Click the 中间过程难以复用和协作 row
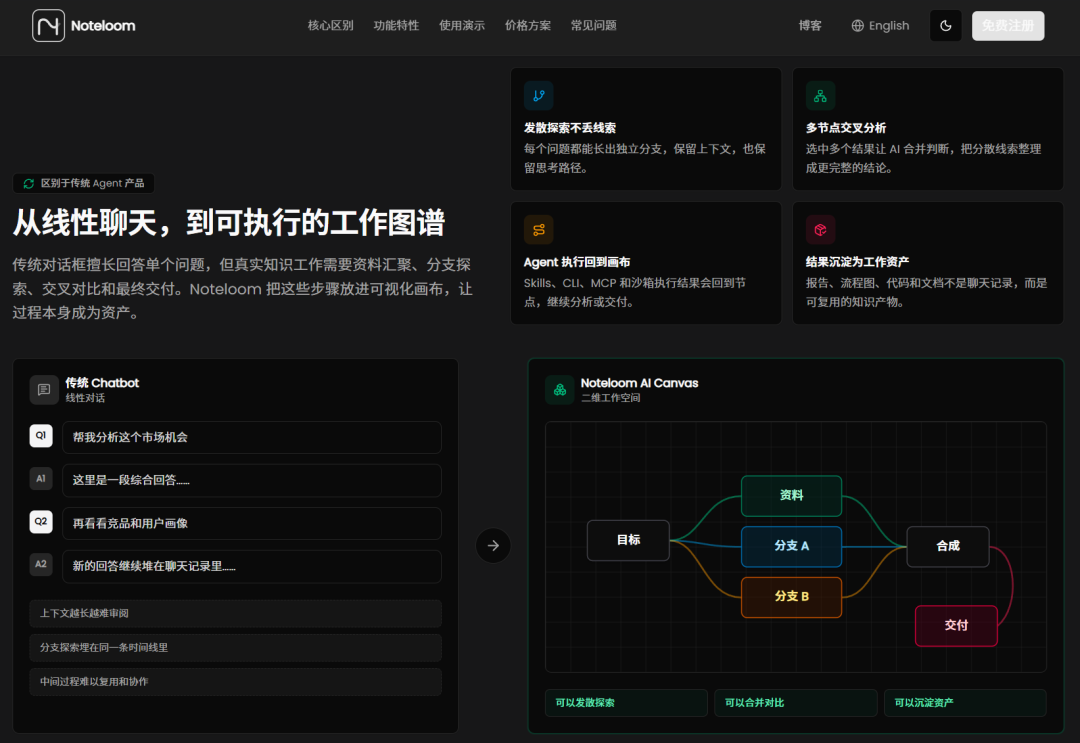The width and height of the screenshot is (1080, 743). pyautogui.click(x=236, y=682)
